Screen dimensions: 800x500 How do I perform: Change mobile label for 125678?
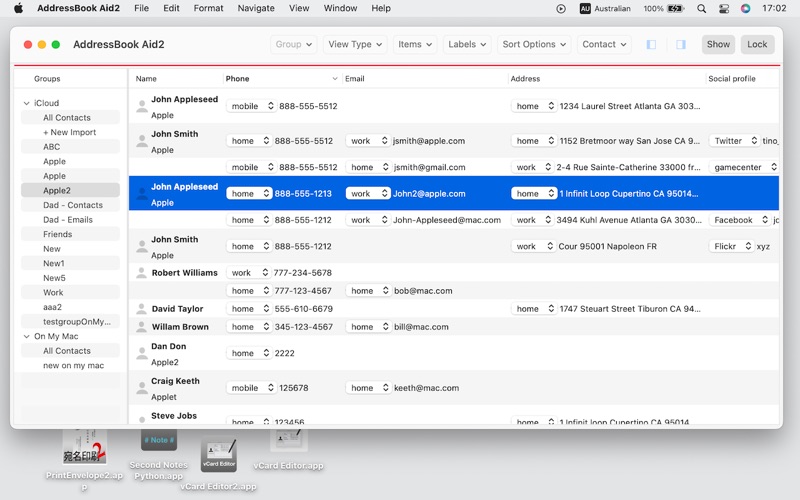coord(251,388)
